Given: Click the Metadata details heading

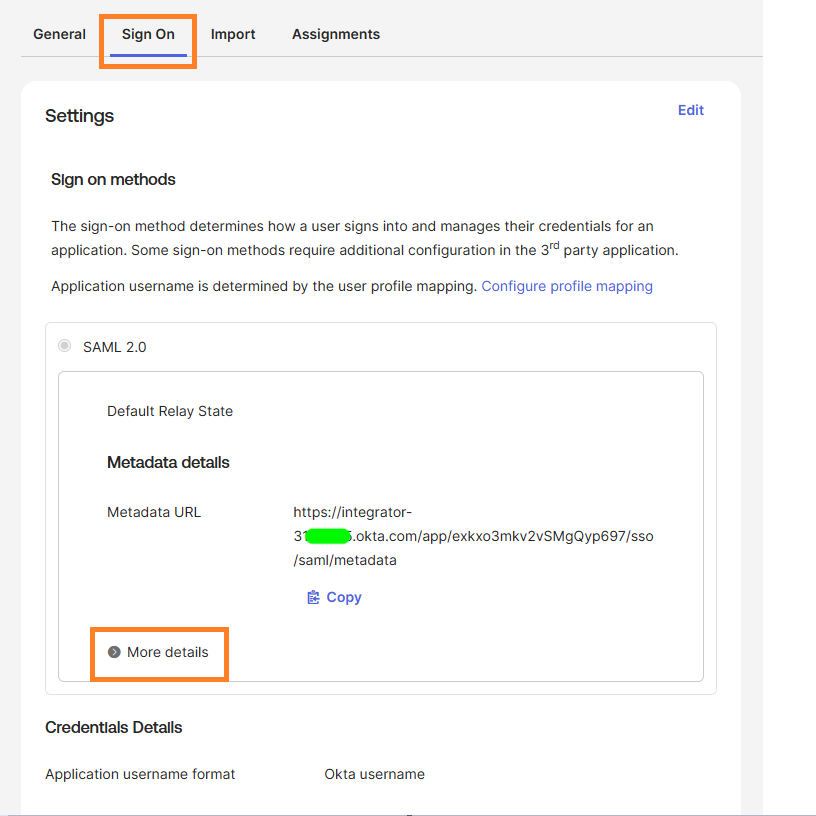Looking at the screenshot, I should [x=168, y=462].
